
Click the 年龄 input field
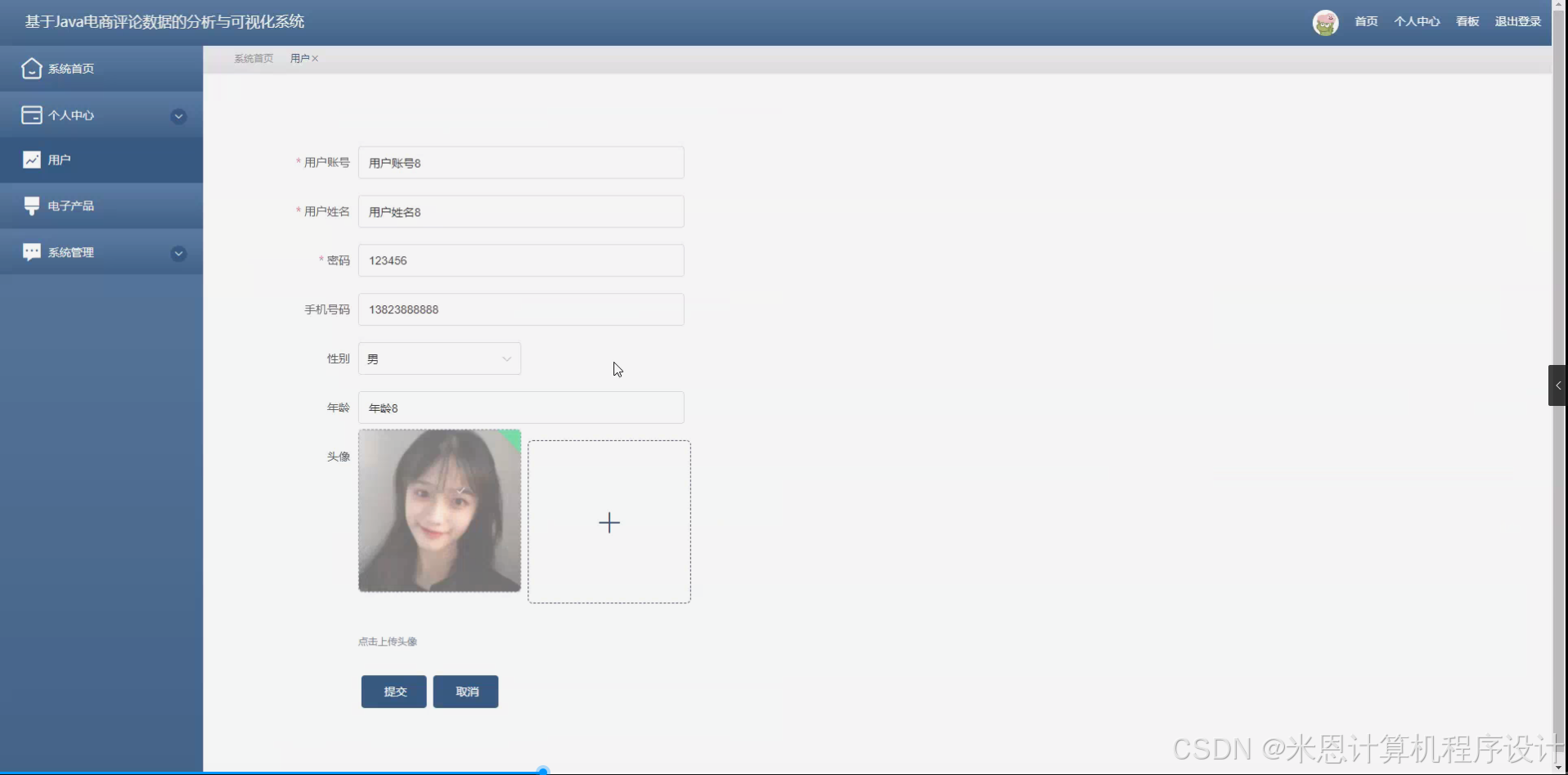[521, 408]
